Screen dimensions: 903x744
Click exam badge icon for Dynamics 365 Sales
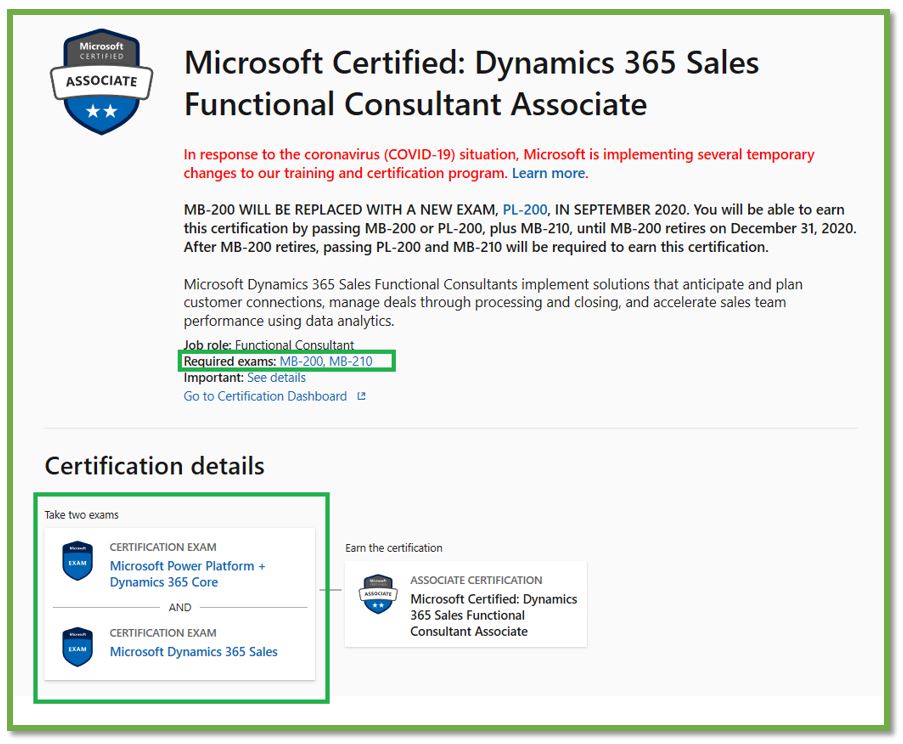pos(78,647)
